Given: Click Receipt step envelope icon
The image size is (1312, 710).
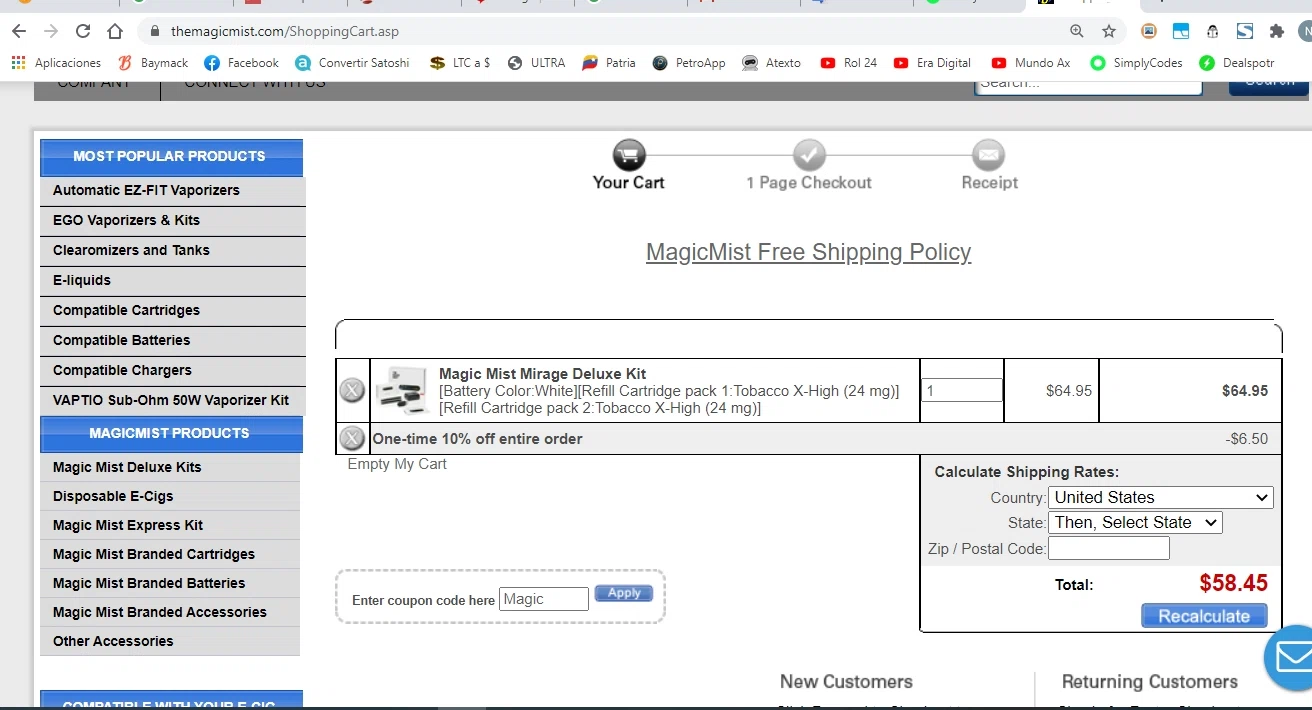Looking at the screenshot, I should [988, 155].
